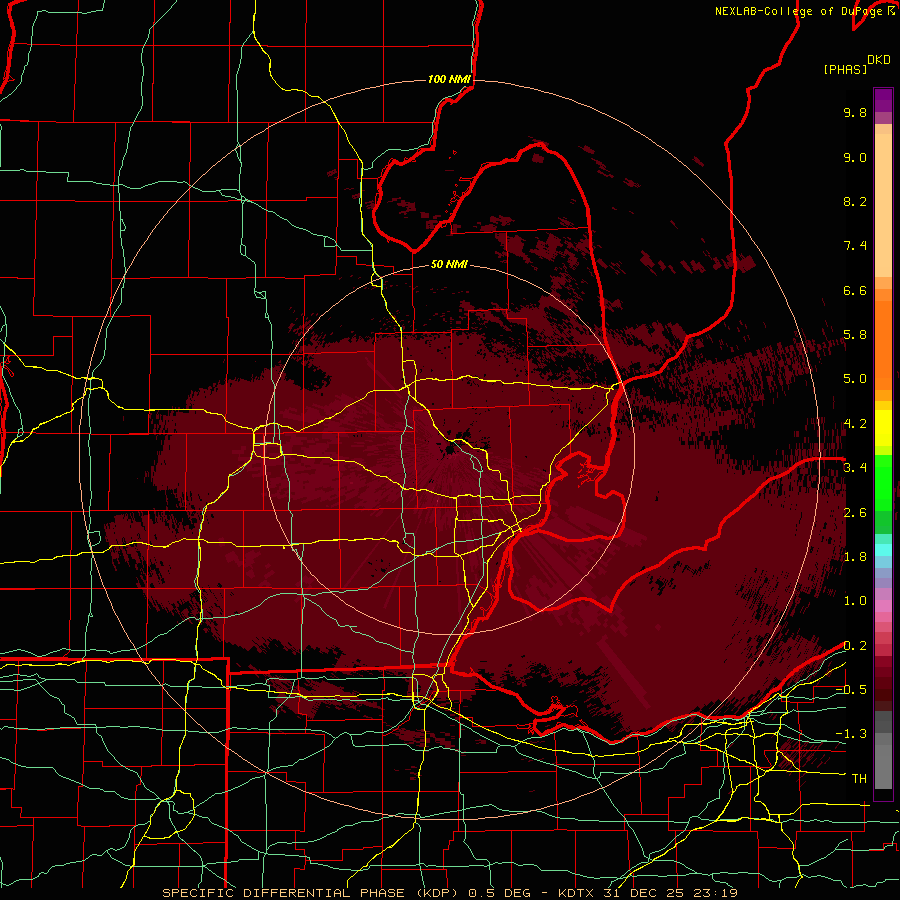The image size is (900, 900).
Task: Click the DKD legend title
Action: 879,60
